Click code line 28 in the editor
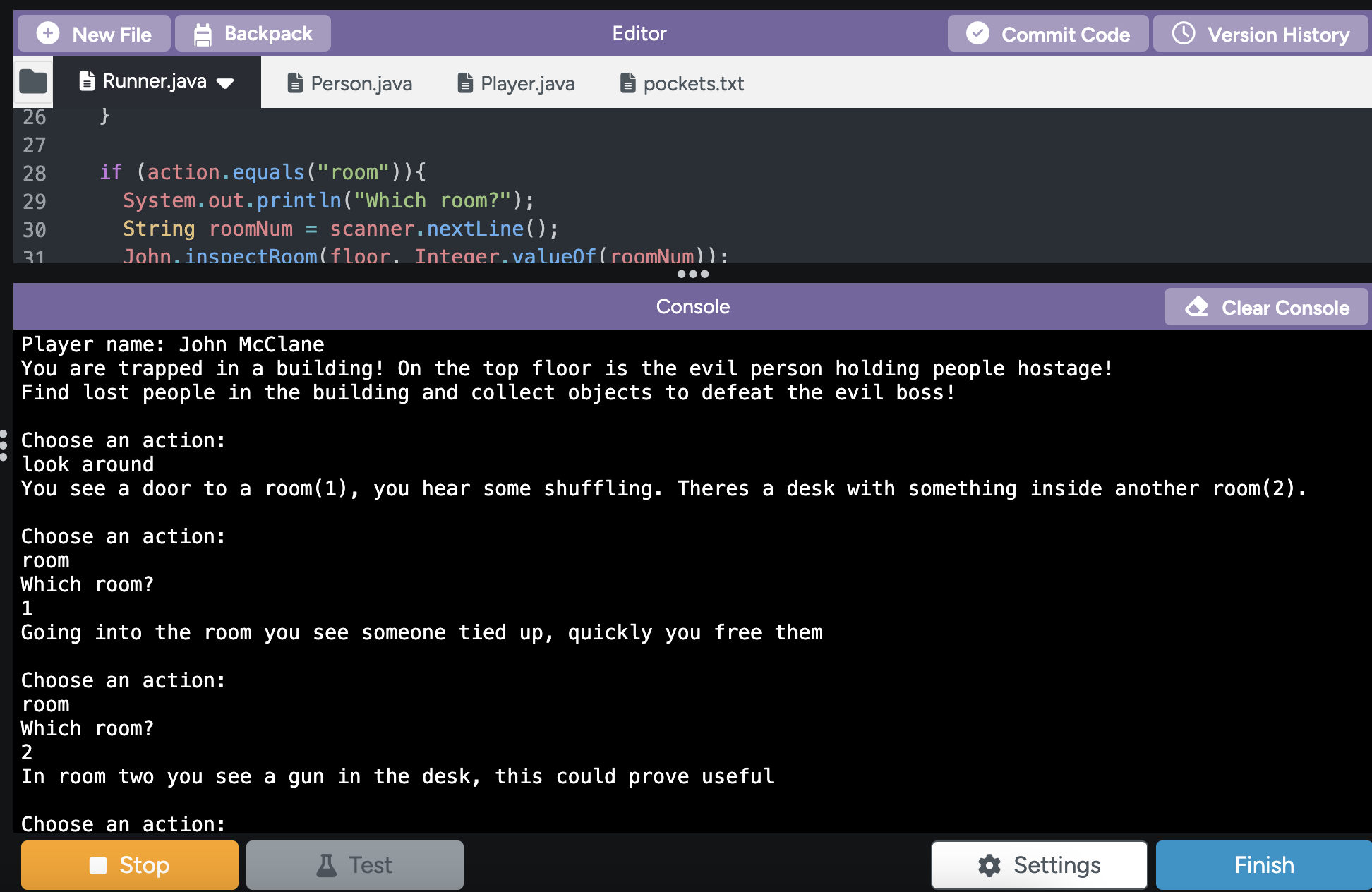The image size is (1372, 892). (x=263, y=172)
